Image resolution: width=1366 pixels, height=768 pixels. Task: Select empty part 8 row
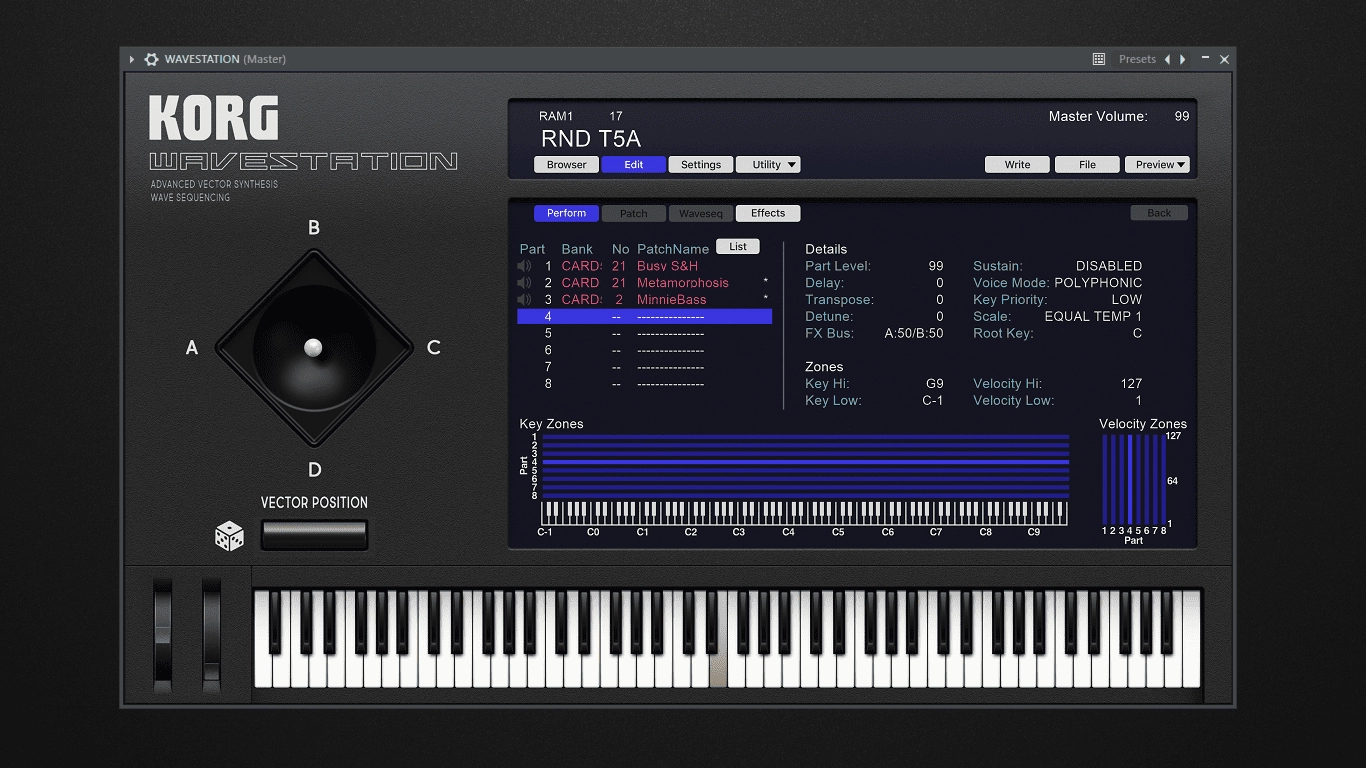(x=645, y=384)
